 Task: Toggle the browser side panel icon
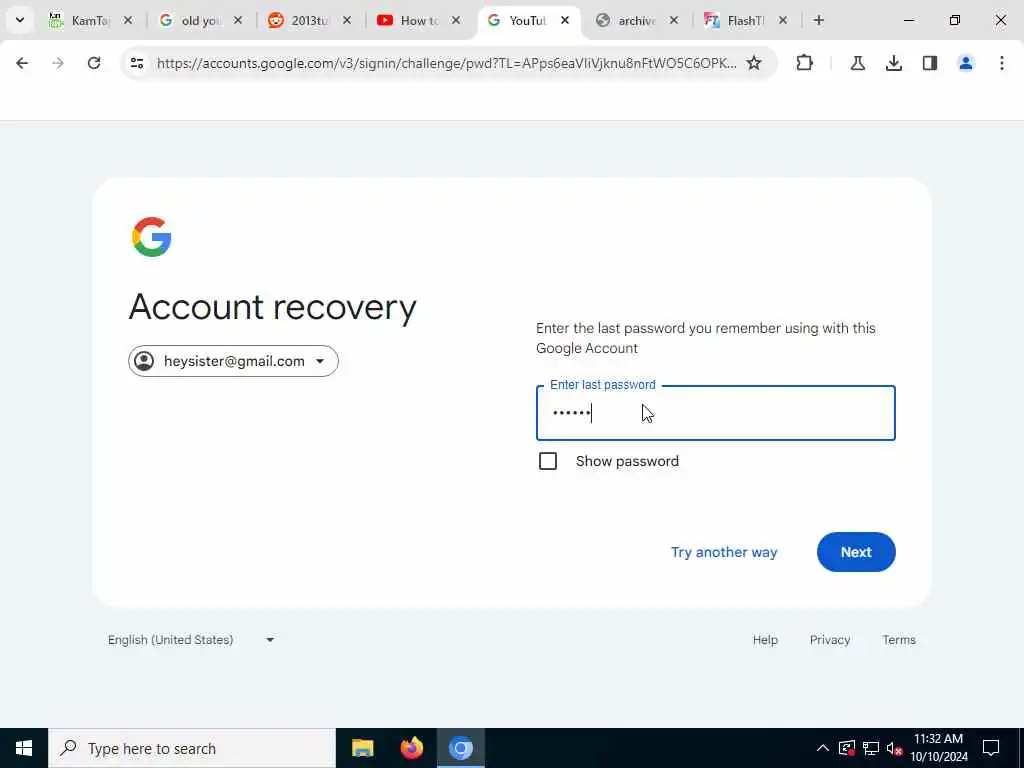point(930,63)
